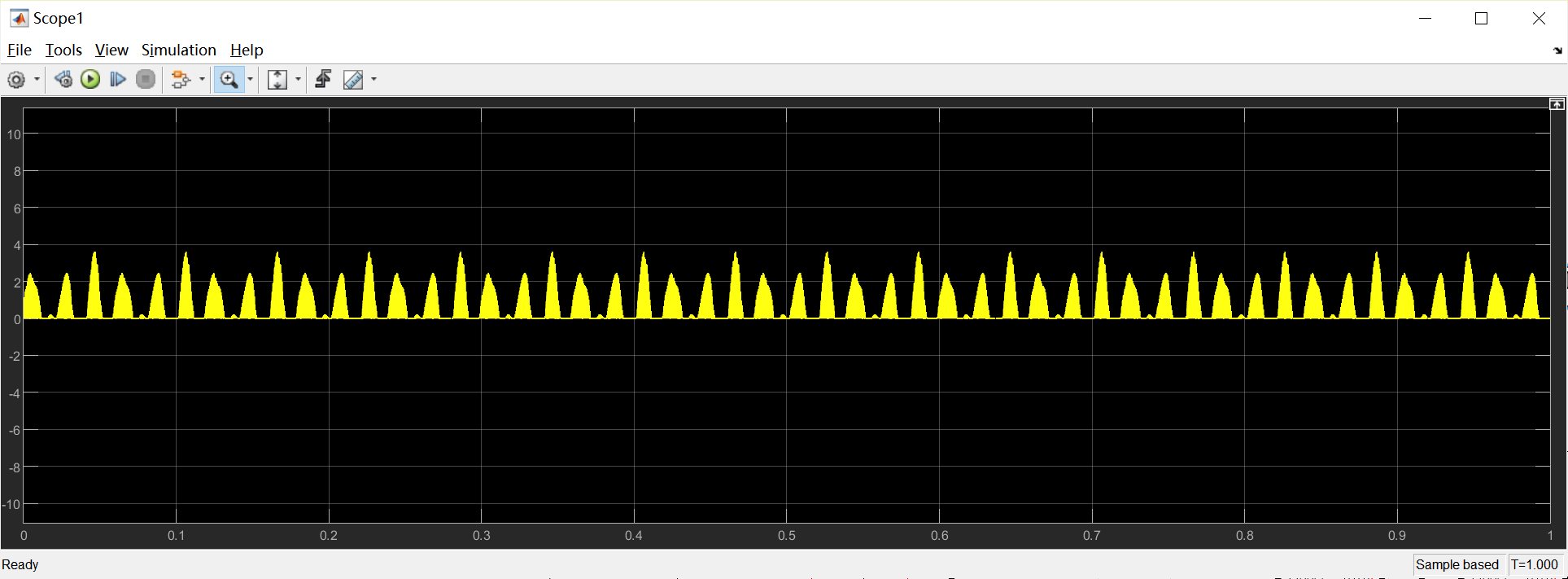Open the Triggers tool icon
Screen dimensions: 1568x579
(x=323, y=80)
